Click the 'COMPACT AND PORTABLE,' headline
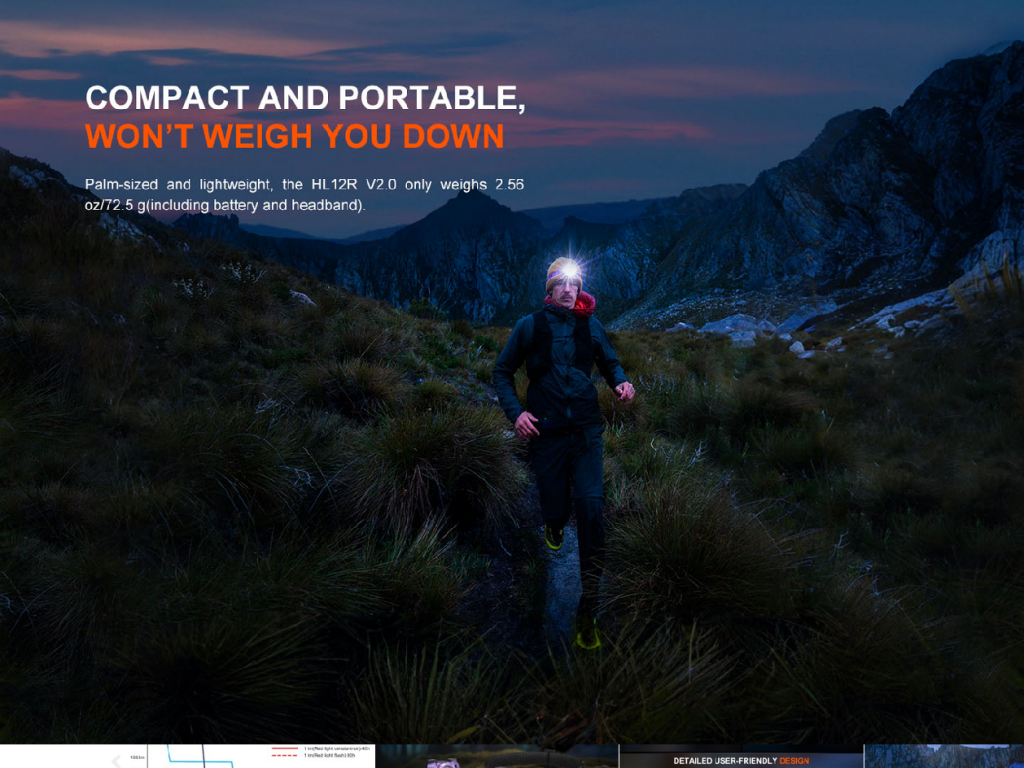Screen dimensions: 1024x768 click(x=305, y=98)
